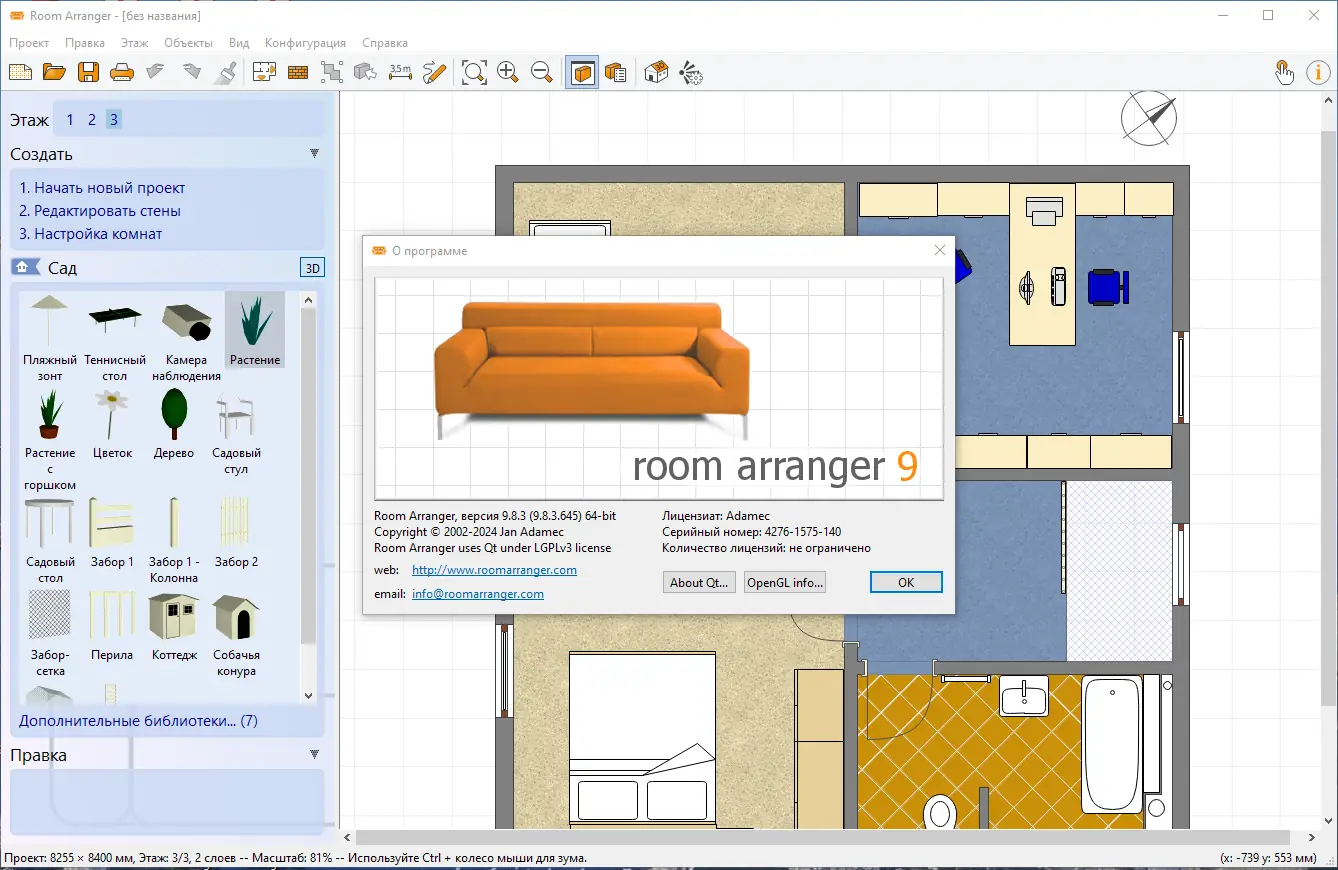Select the Растение plant object
The width and height of the screenshot is (1338, 870).
click(x=255, y=330)
